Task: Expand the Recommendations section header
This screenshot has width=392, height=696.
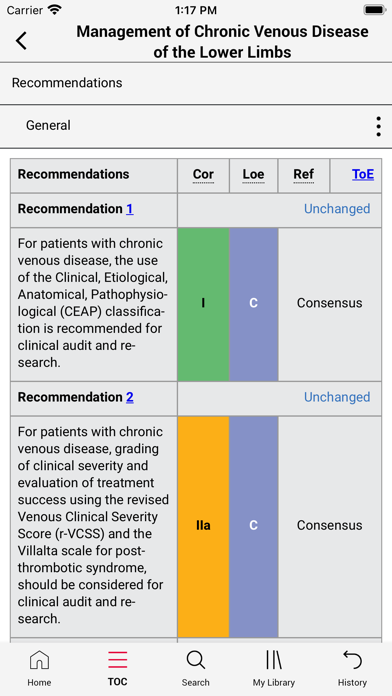Action: point(196,83)
